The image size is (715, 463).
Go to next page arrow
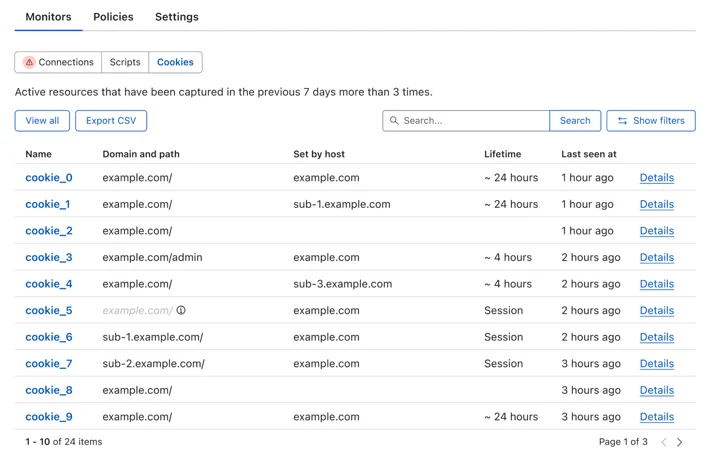pyautogui.click(x=679, y=442)
